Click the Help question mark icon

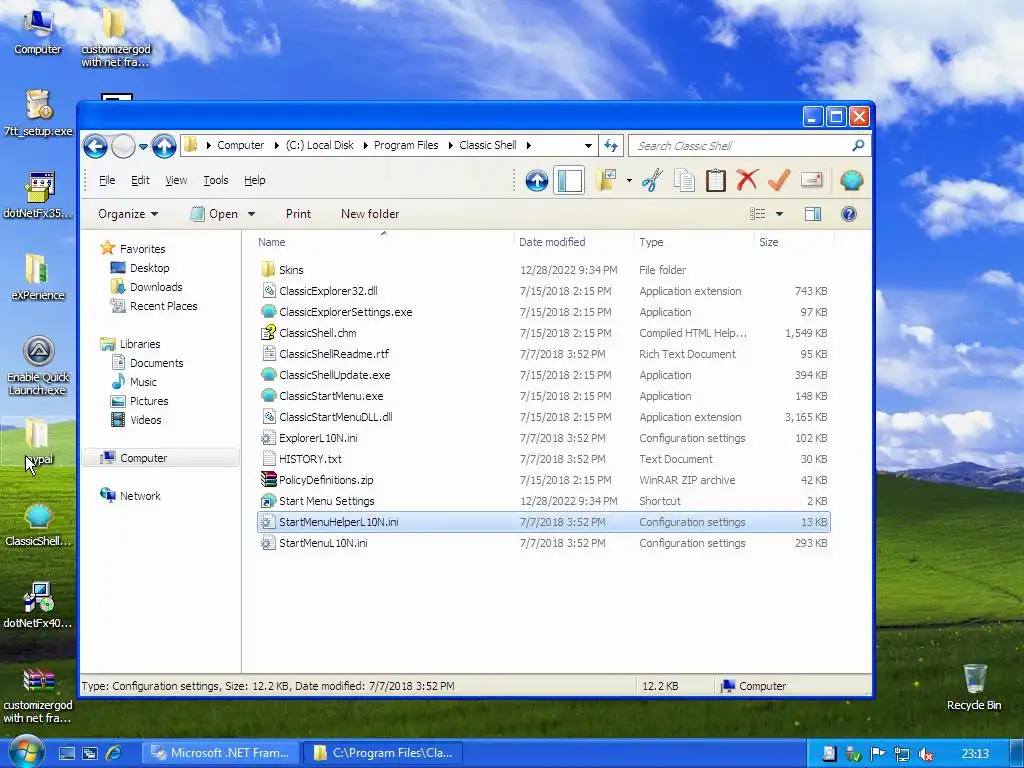pos(848,214)
